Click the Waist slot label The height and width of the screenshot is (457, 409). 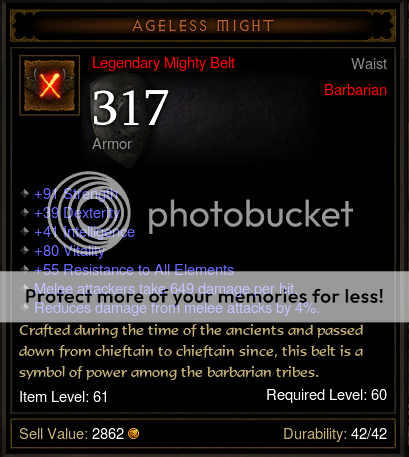(x=369, y=64)
